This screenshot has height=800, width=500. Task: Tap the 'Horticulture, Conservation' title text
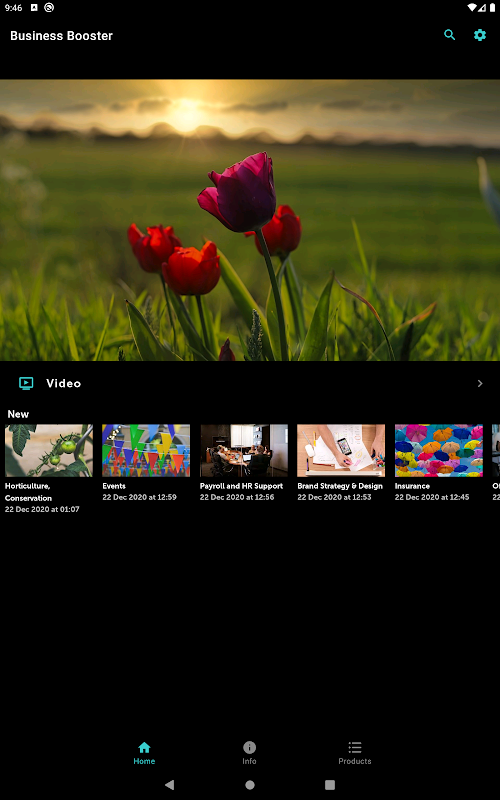28,492
